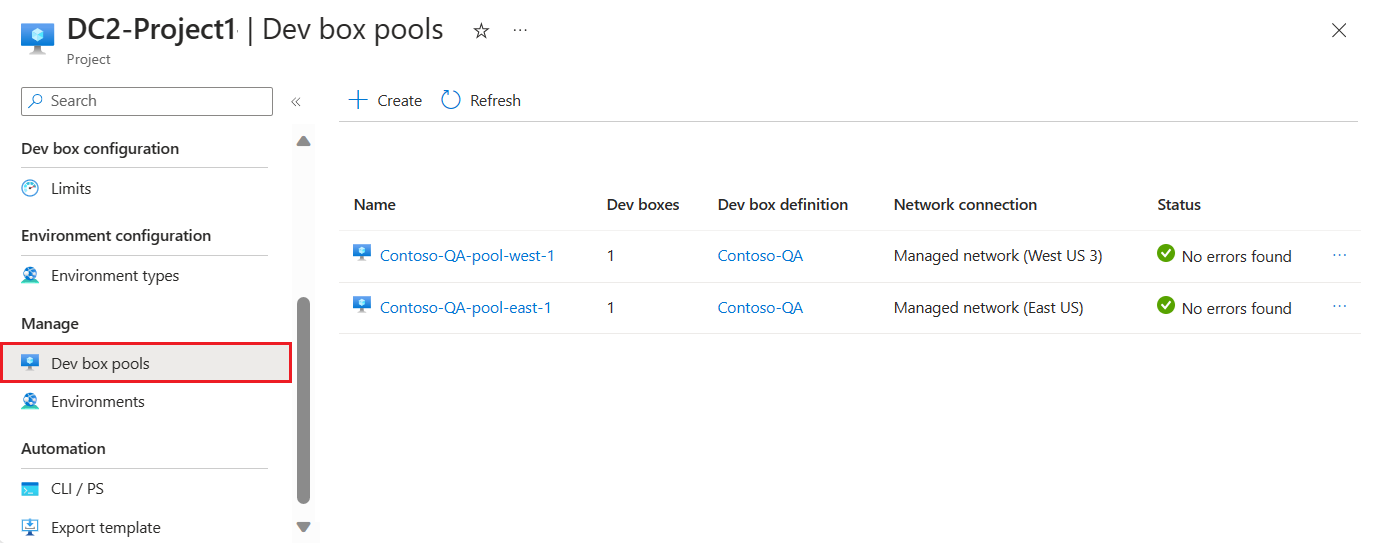Open the Contoso-QA-pool-west-1 pool link

click(x=467, y=256)
